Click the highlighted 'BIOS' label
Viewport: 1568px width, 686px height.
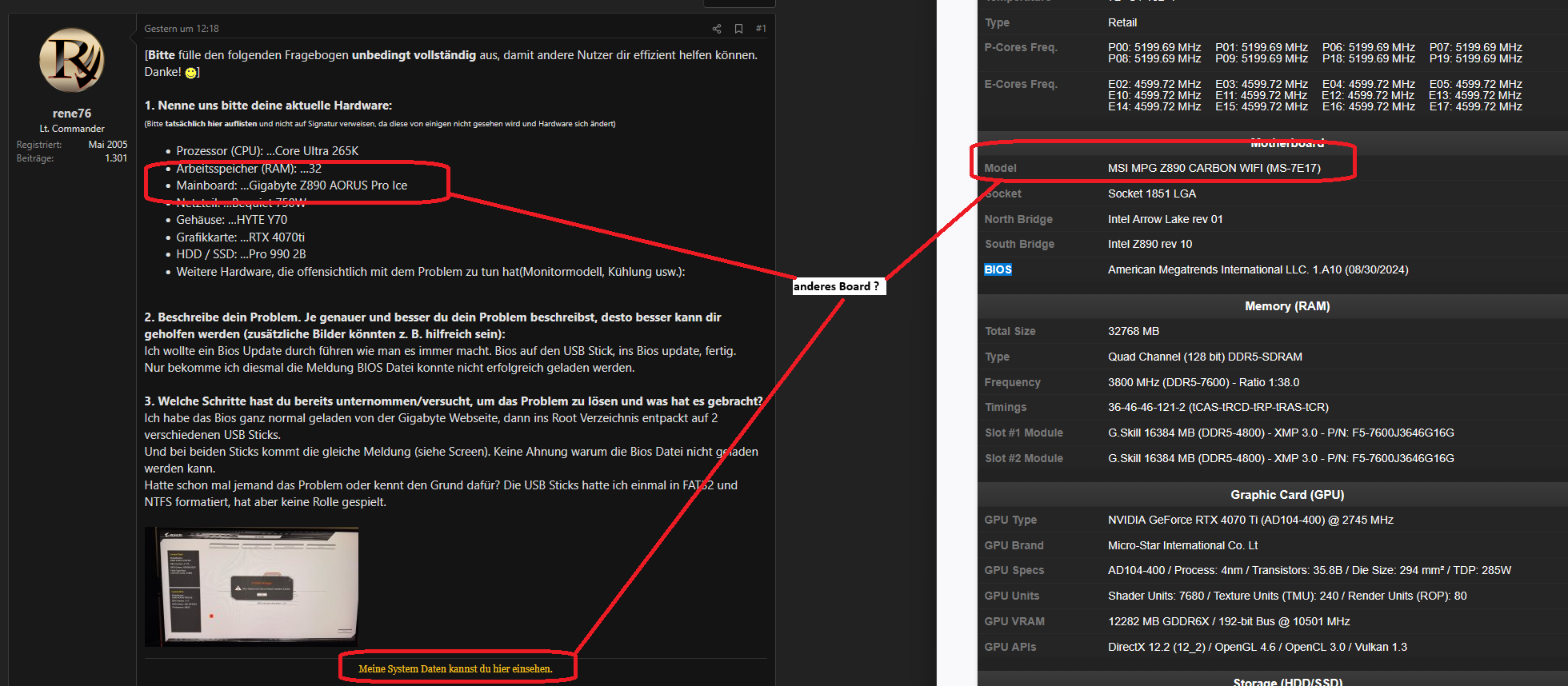tap(998, 269)
